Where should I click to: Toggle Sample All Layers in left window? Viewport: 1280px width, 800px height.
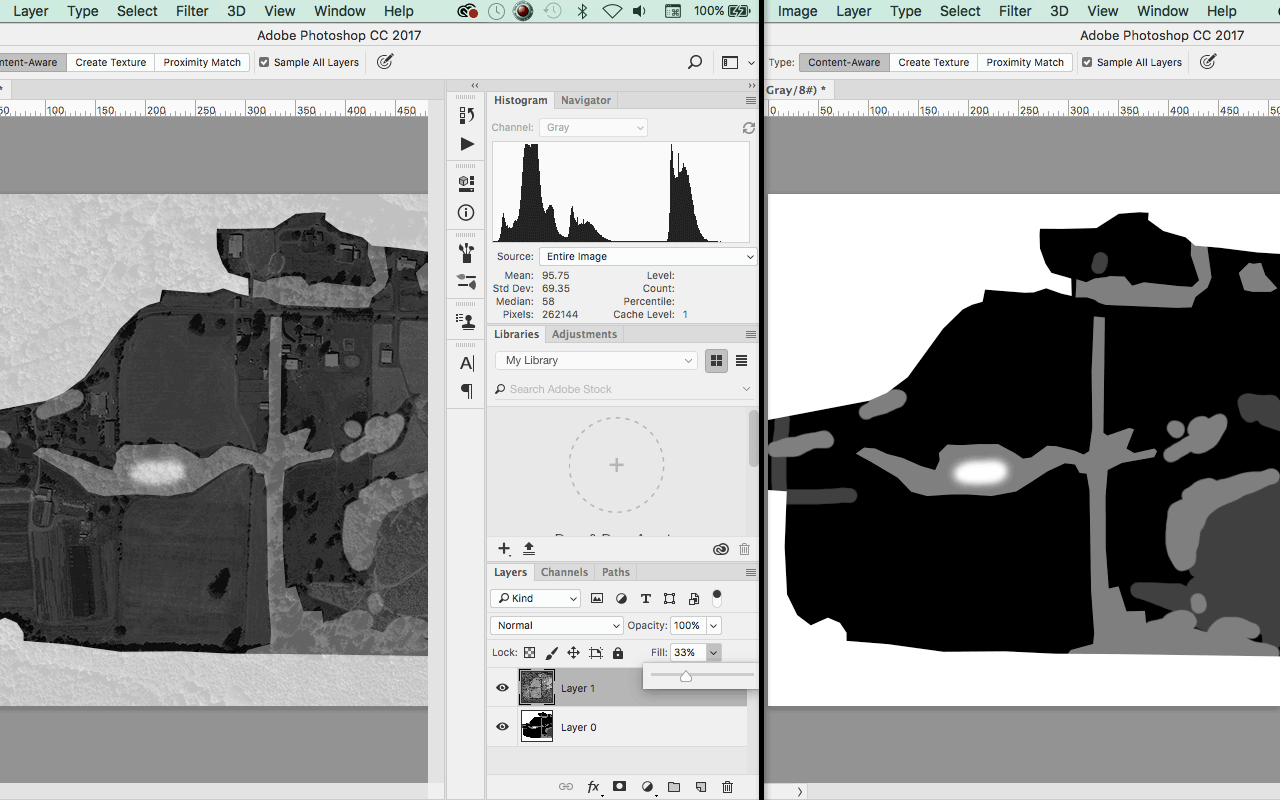(x=309, y=62)
